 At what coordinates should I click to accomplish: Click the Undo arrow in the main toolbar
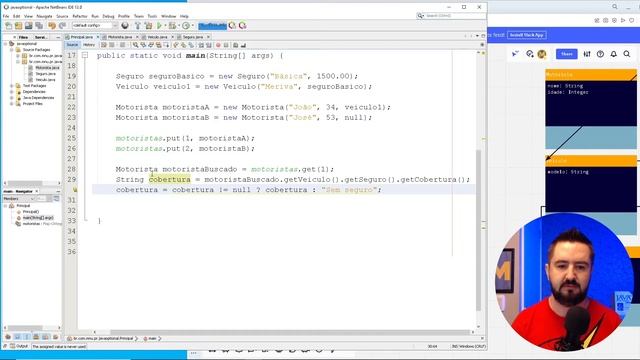[x=52, y=26]
